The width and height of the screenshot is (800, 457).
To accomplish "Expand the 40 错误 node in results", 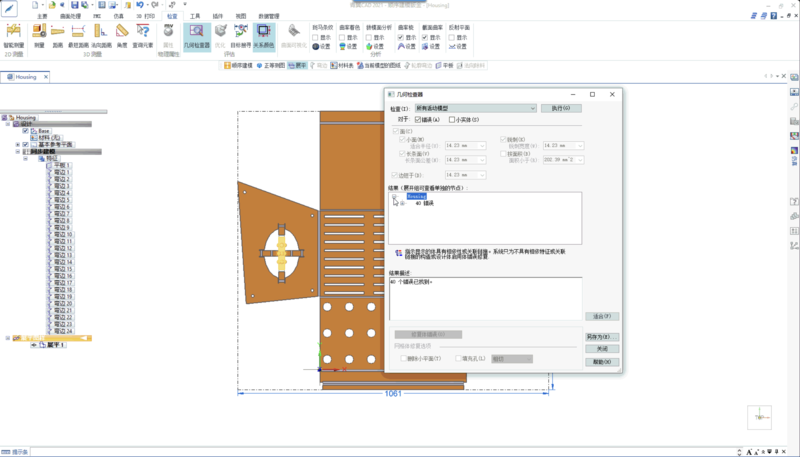I will [x=403, y=203].
